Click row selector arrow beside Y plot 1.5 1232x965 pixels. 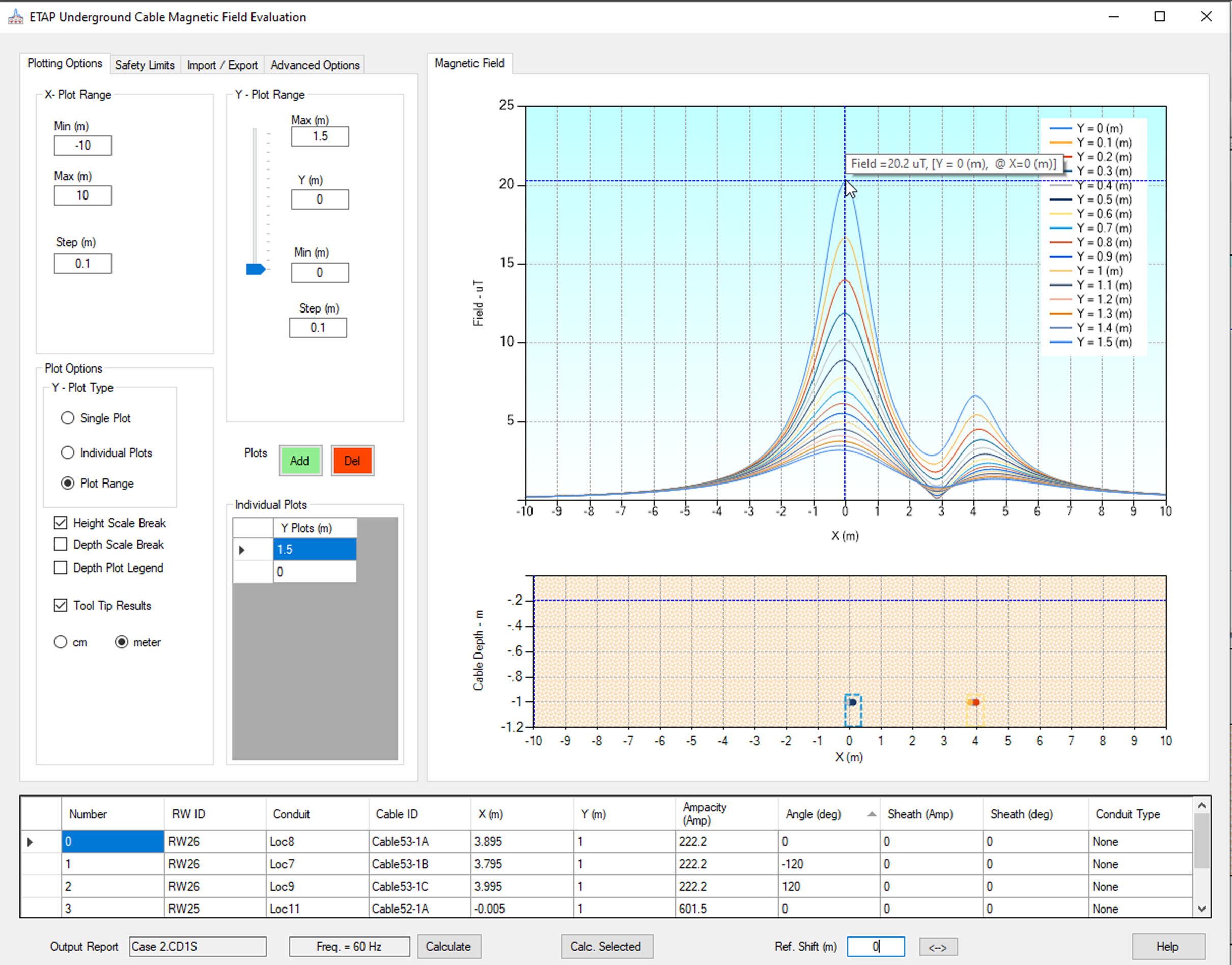click(242, 550)
